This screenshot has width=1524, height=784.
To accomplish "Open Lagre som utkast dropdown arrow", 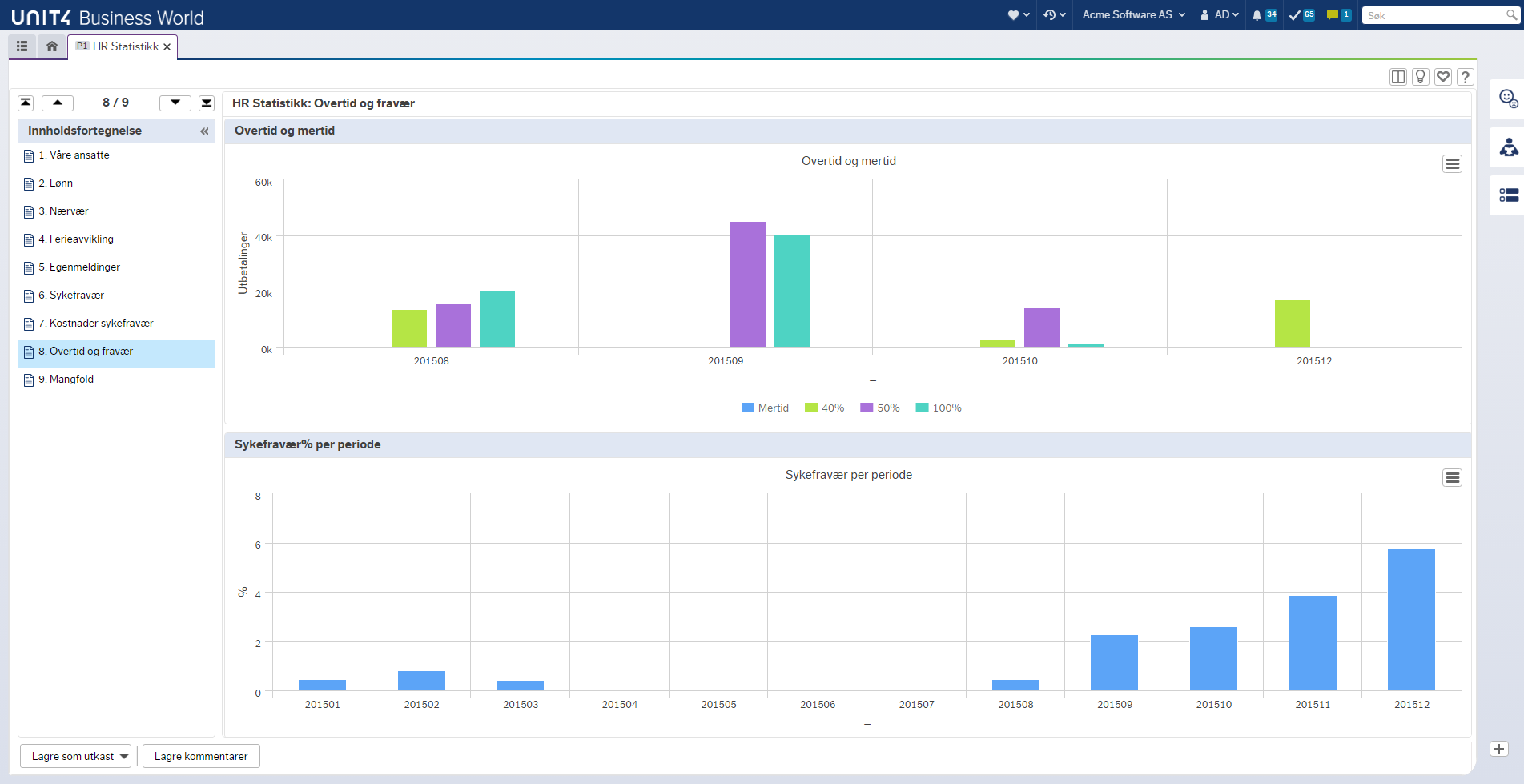I will click(124, 757).
